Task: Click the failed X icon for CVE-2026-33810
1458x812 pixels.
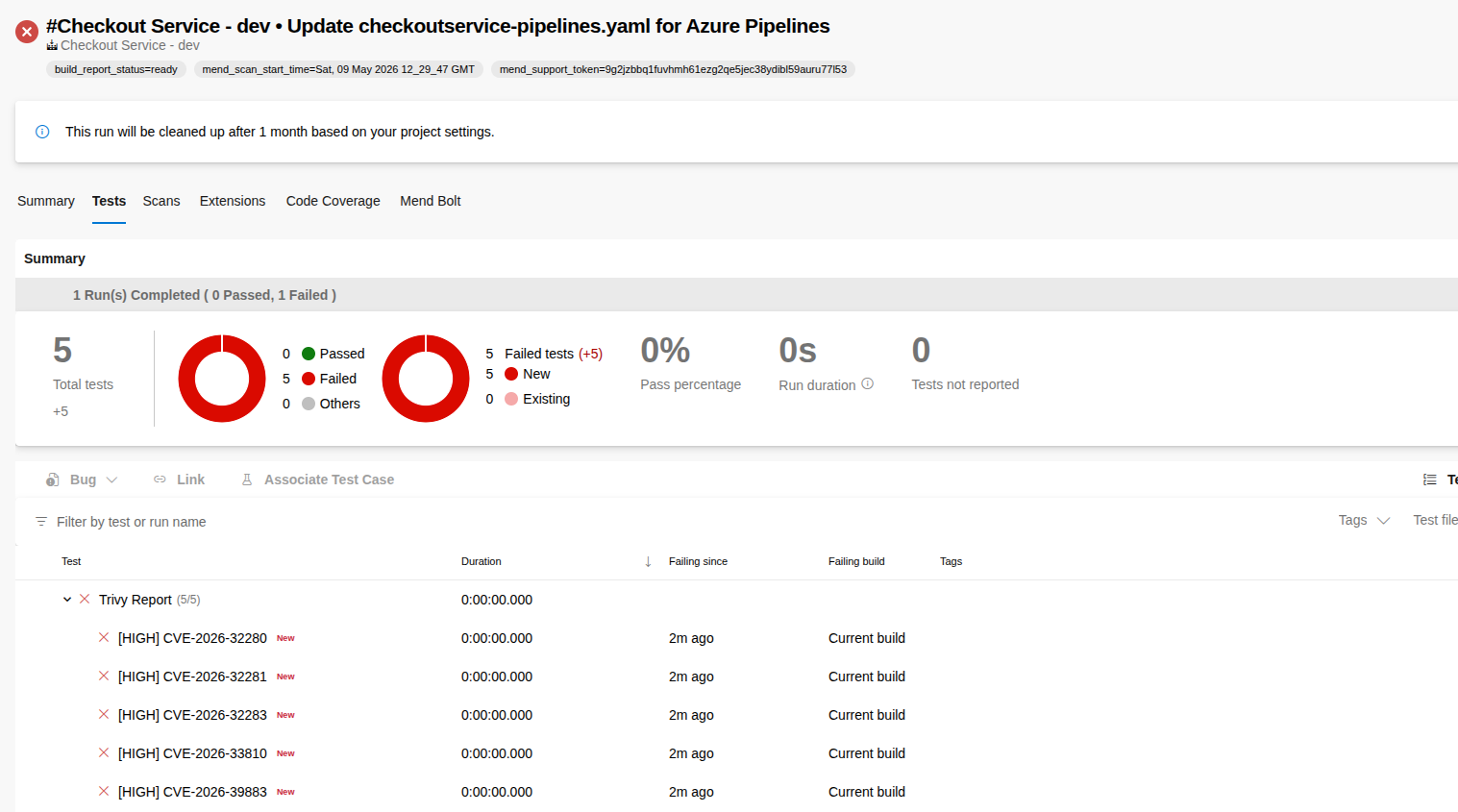Action: click(x=104, y=753)
